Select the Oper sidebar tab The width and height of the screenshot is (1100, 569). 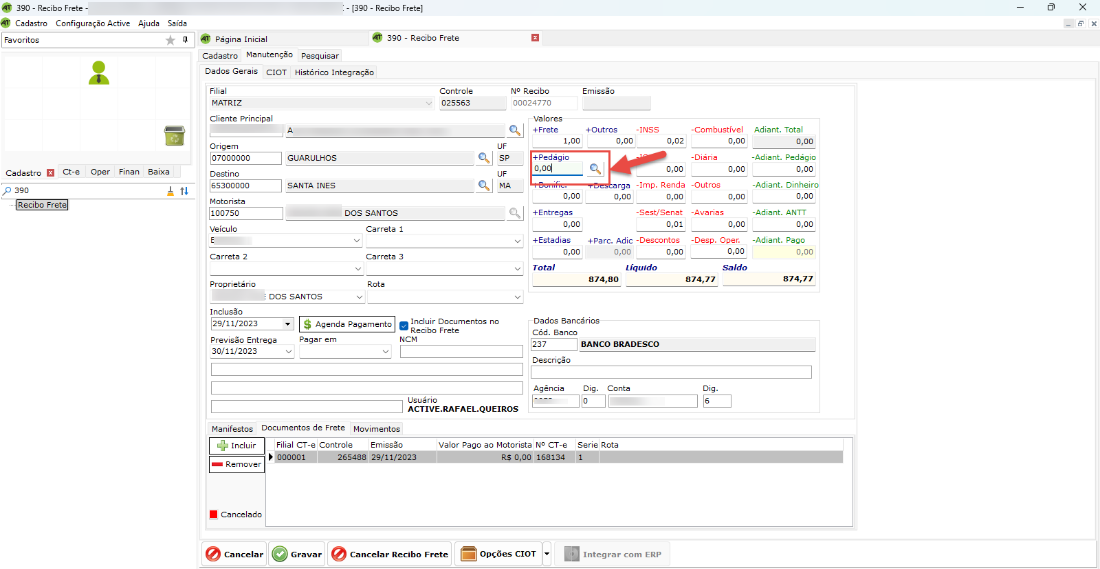(100, 172)
